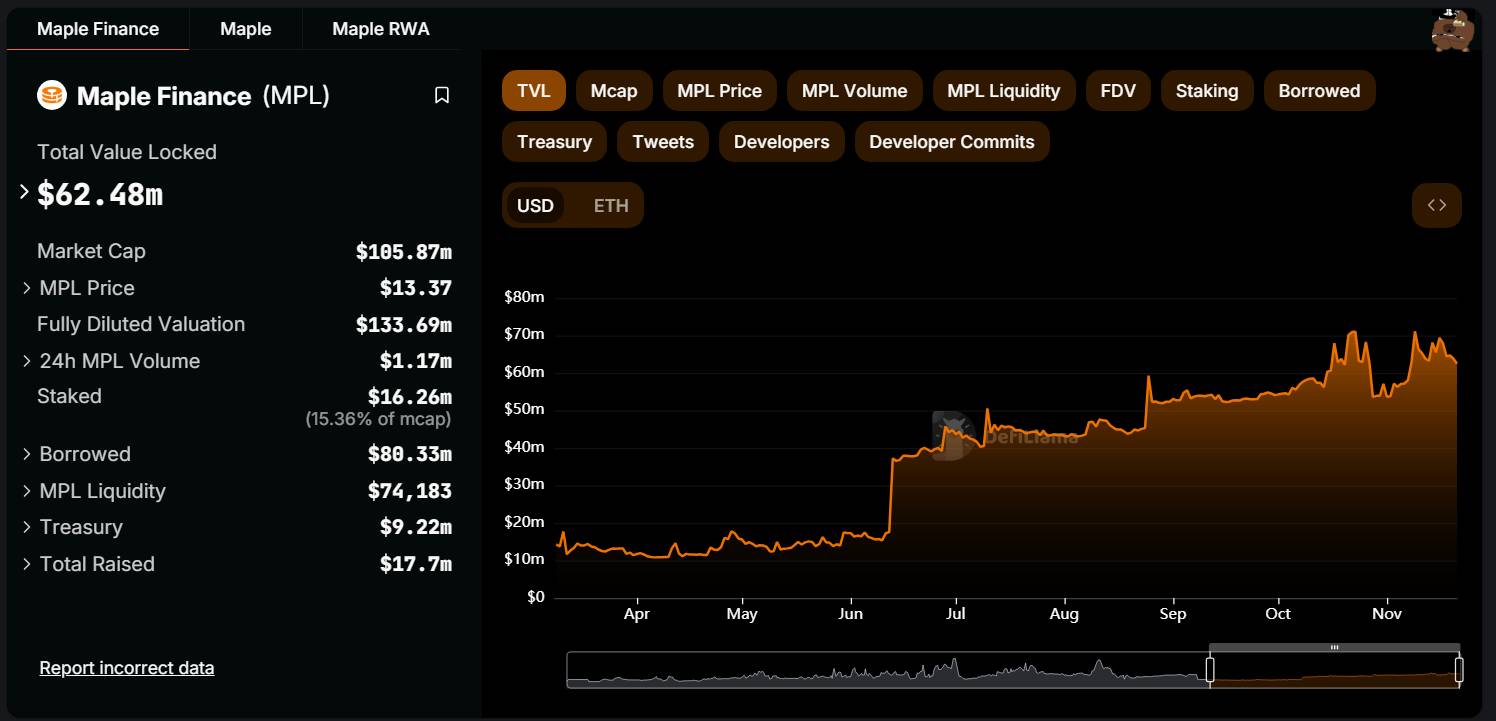
Task: Toggle the FDV chart metric
Action: pyautogui.click(x=1118, y=91)
